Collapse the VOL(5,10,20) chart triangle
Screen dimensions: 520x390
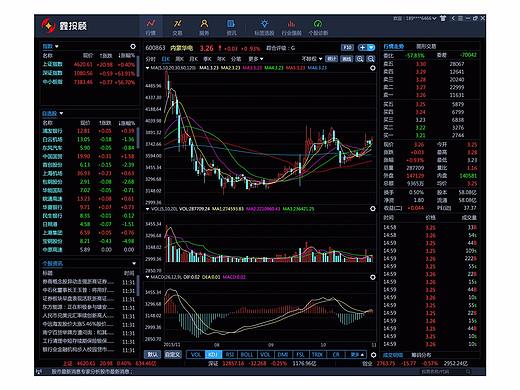tap(147, 209)
